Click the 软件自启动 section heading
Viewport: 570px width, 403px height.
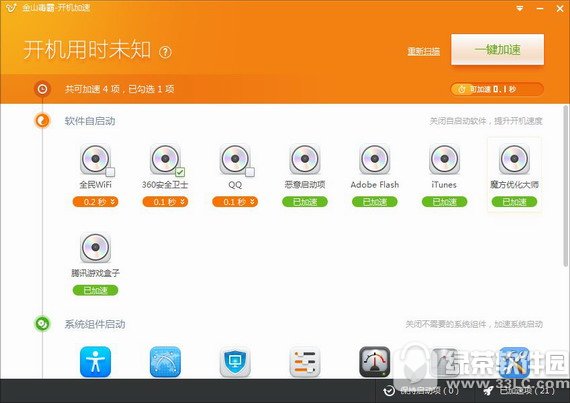[90, 121]
